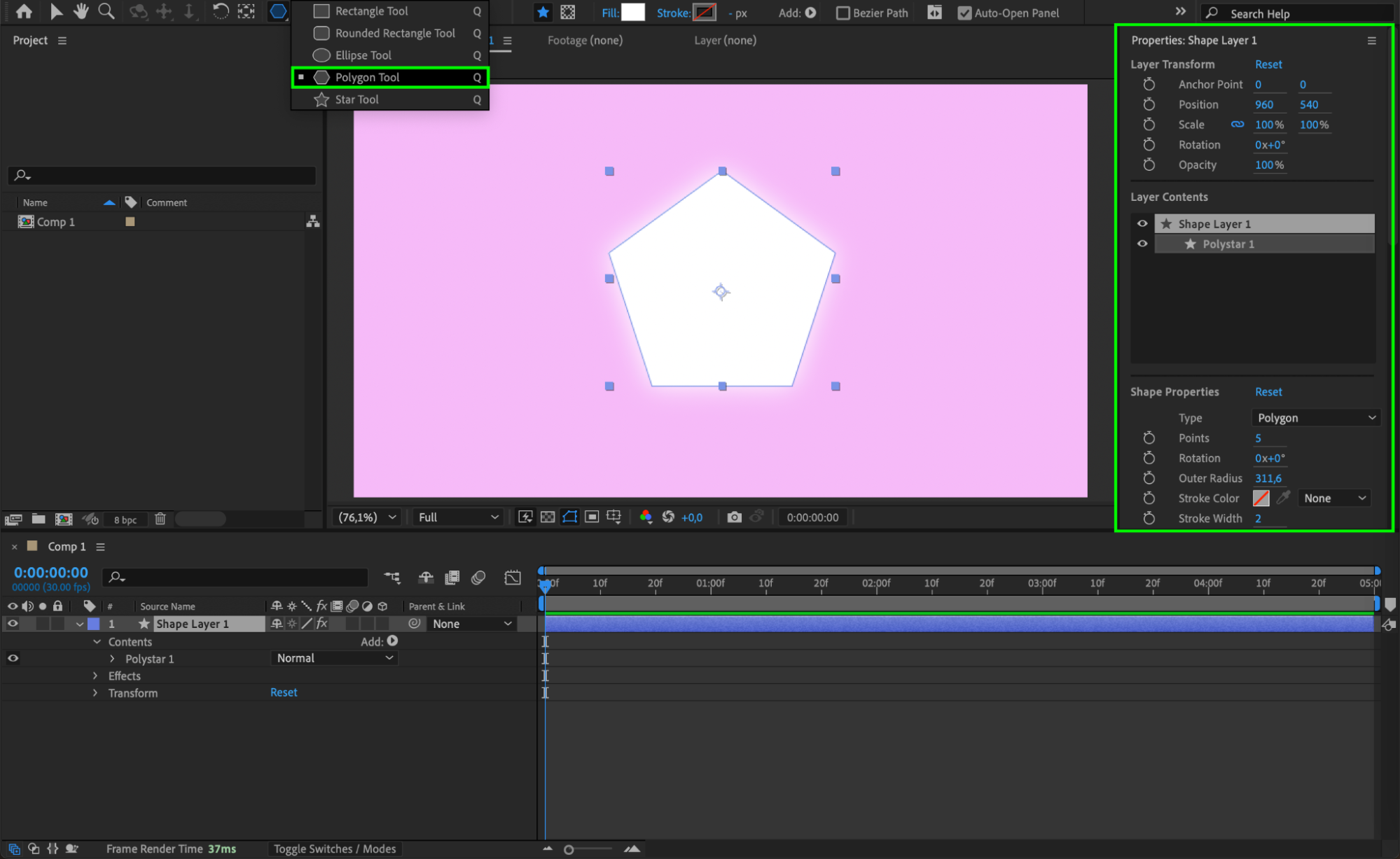Viewport: 1400px width, 859px height.
Task: Select the Zoom magnifier tool
Action: 106,11
